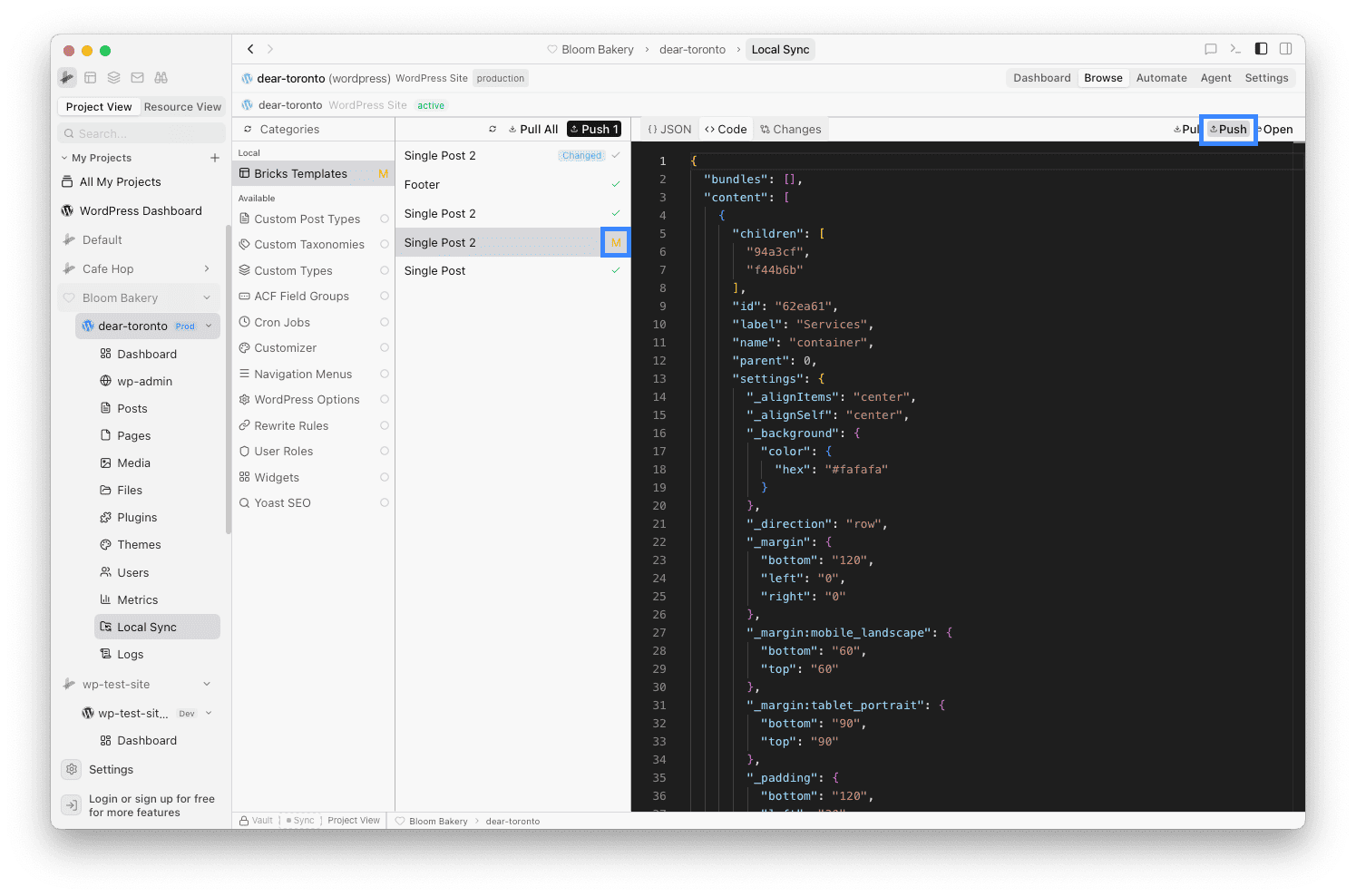
Task: Click the checkmark on the Single Post row
Action: tap(616, 270)
